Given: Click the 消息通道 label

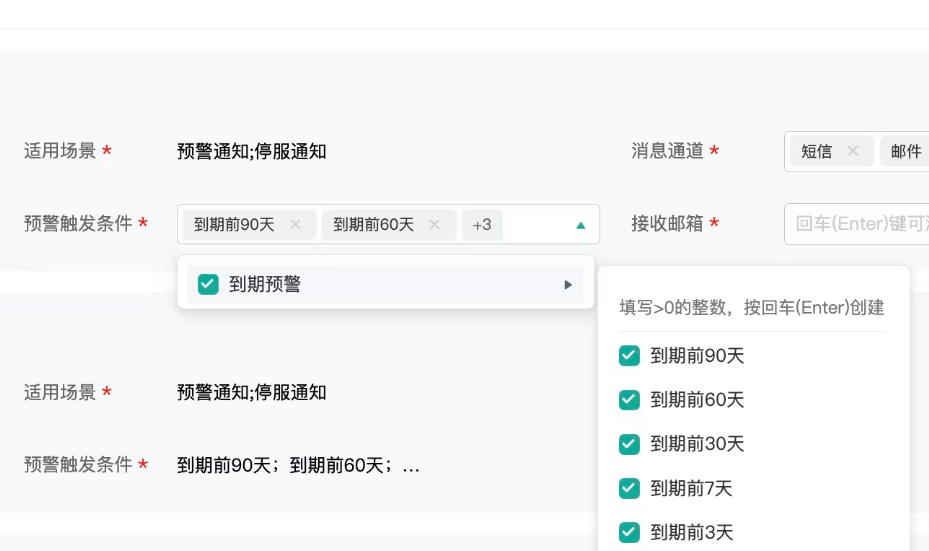Looking at the screenshot, I should pos(667,151).
